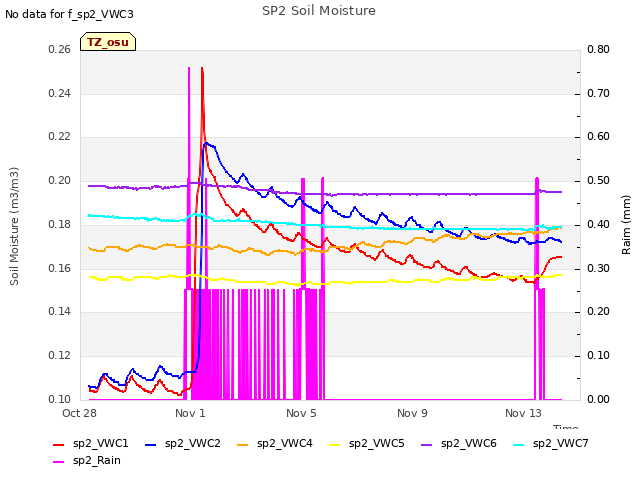Screen dimensions: 640x480
Task: Click the yellow sp2_VWC5 legend swatch
Action: pos(335,445)
